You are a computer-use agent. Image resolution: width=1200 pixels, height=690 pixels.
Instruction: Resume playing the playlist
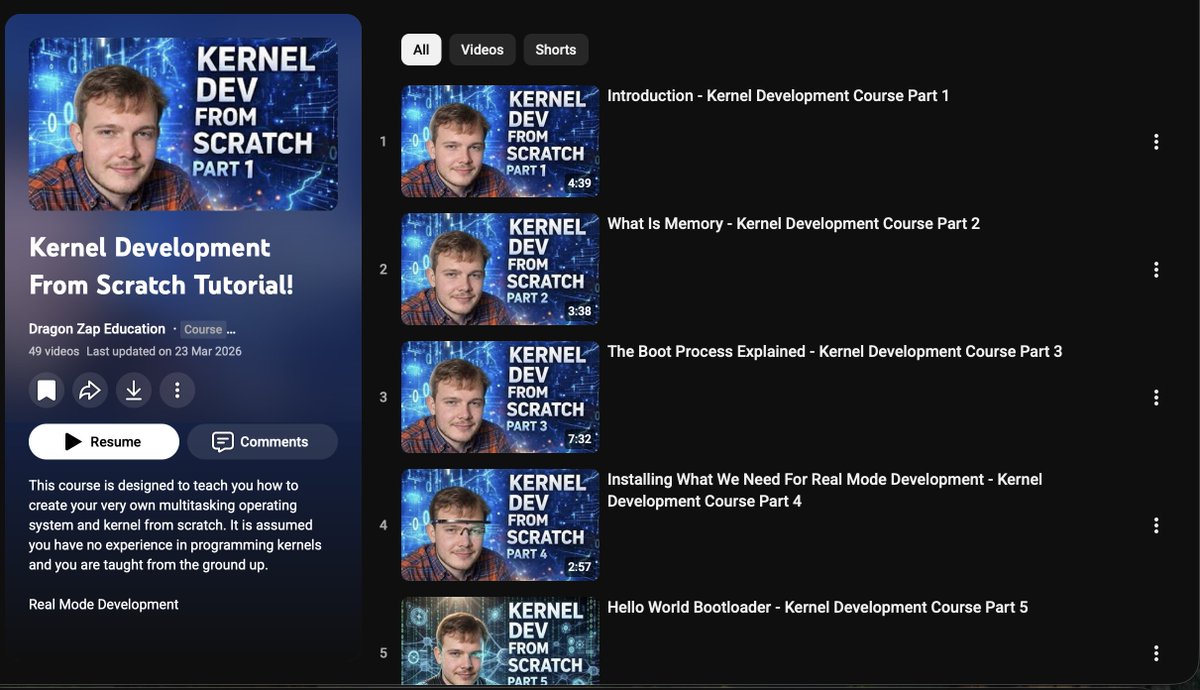click(x=104, y=442)
